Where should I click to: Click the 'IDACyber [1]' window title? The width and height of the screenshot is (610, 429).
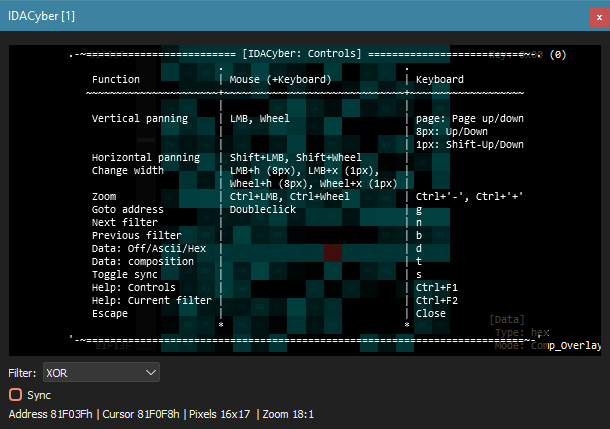41,16
